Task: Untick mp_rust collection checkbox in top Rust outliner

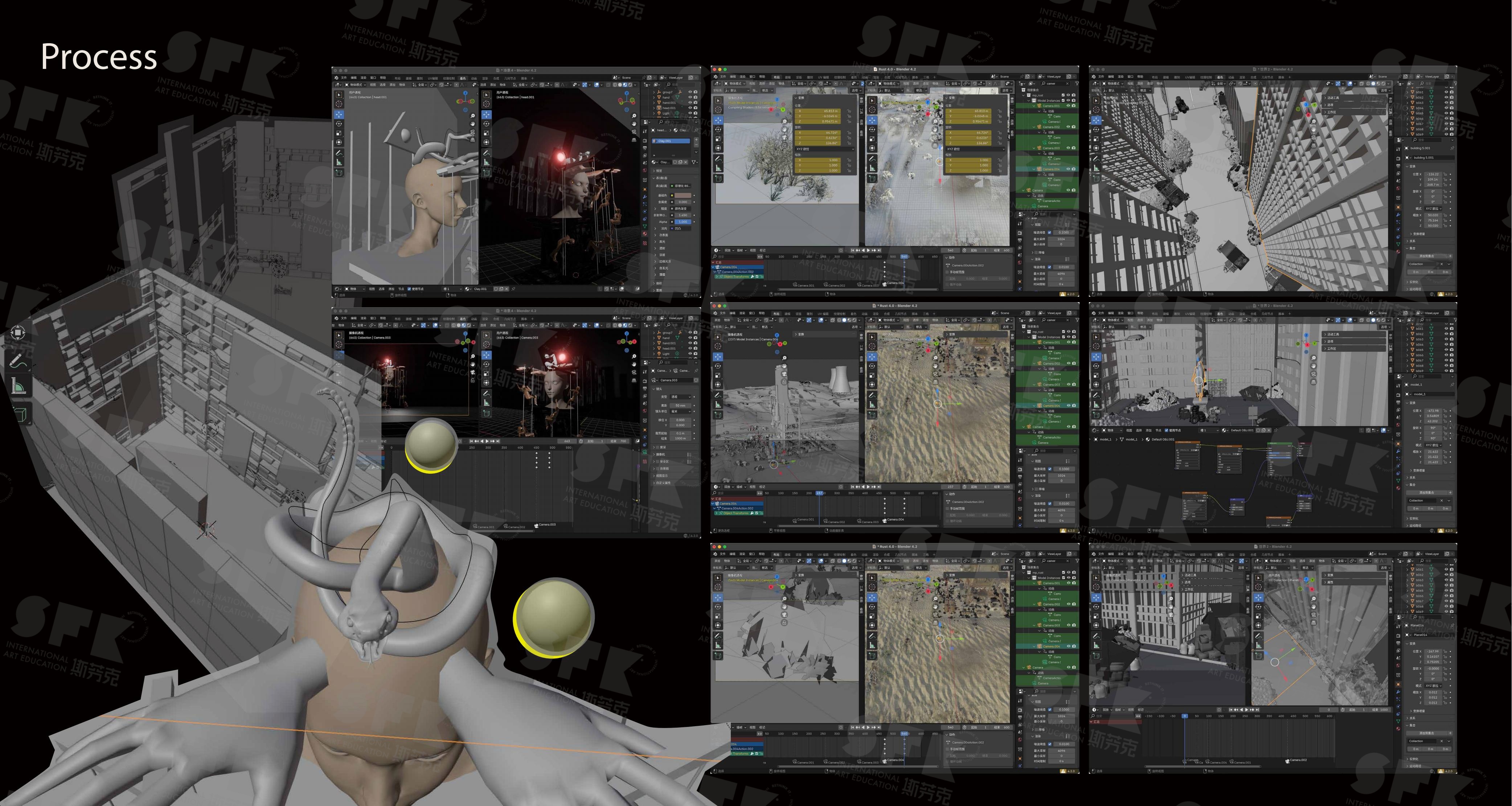Action: coord(1064,95)
